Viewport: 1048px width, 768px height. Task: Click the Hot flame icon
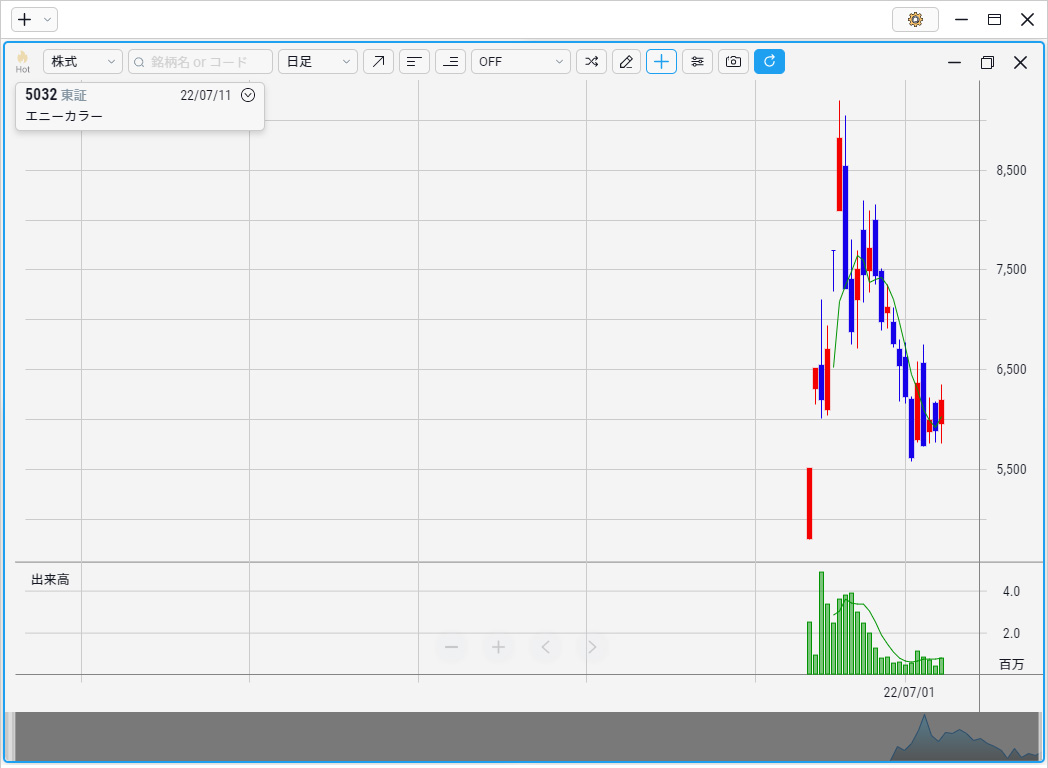[x=23, y=61]
